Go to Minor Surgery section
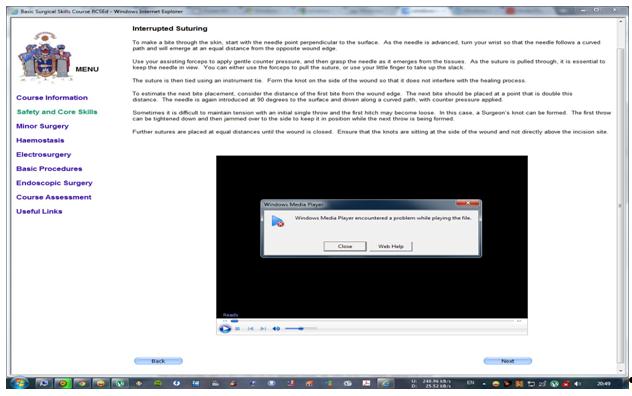 point(42,126)
